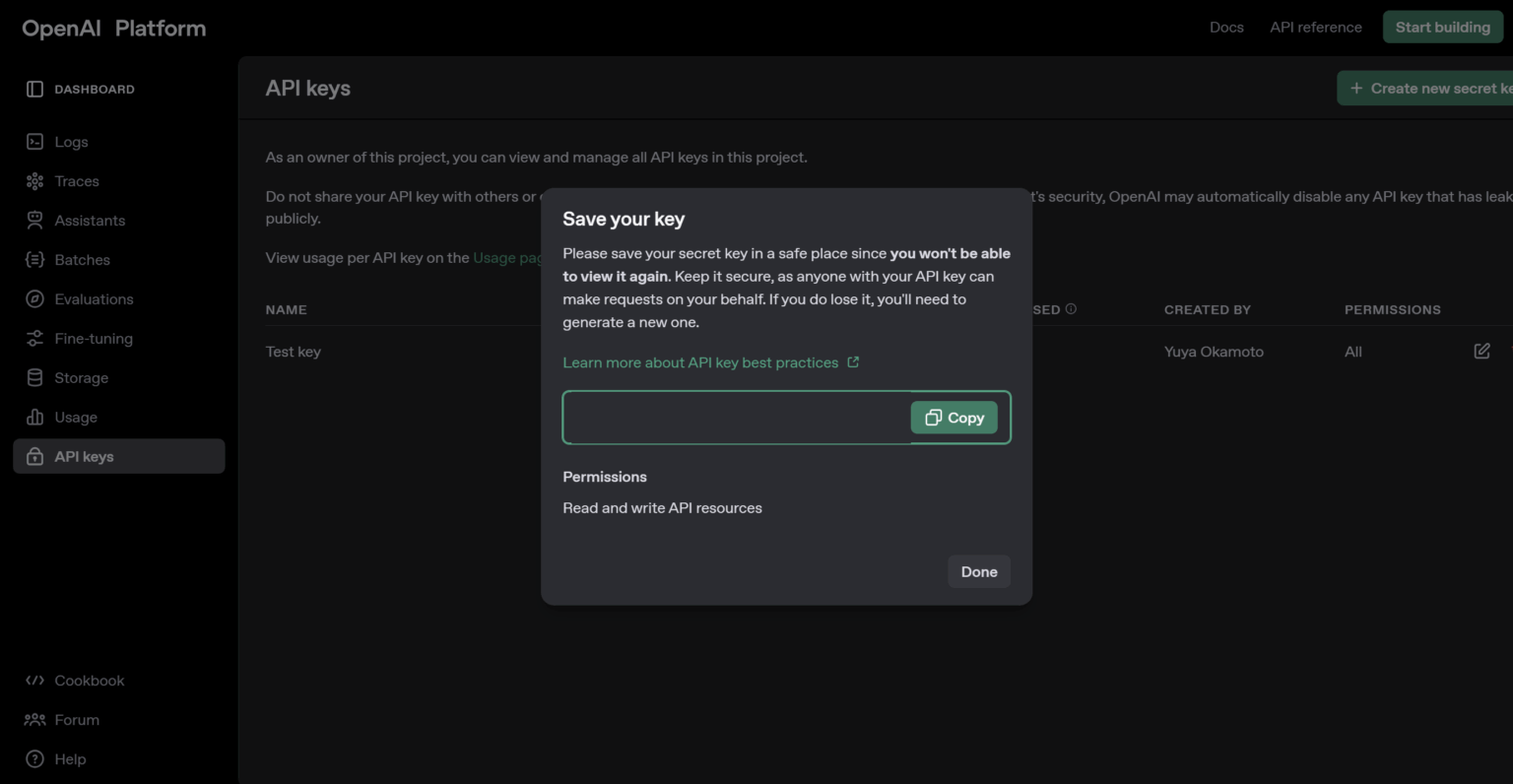Click the Logs sidebar icon
This screenshot has height=784, width=1513.
tap(34, 142)
